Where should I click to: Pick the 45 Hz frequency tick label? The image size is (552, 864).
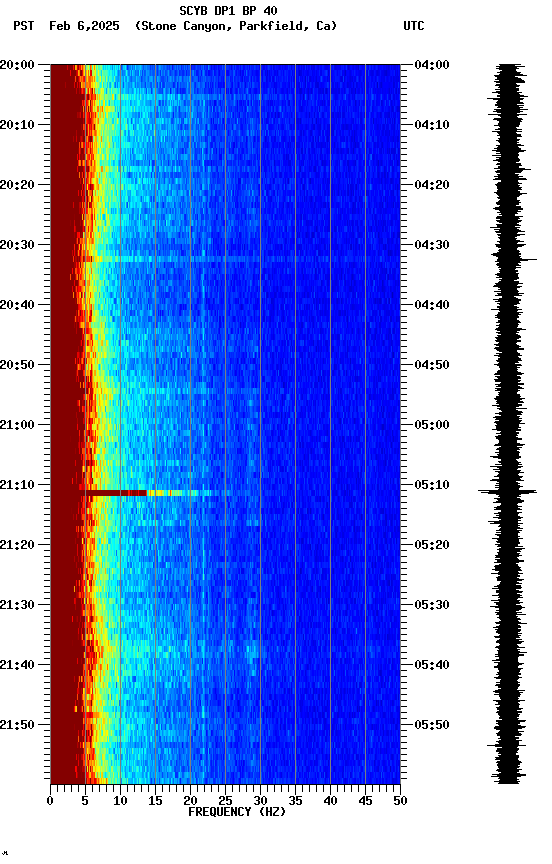(x=365, y=801)
